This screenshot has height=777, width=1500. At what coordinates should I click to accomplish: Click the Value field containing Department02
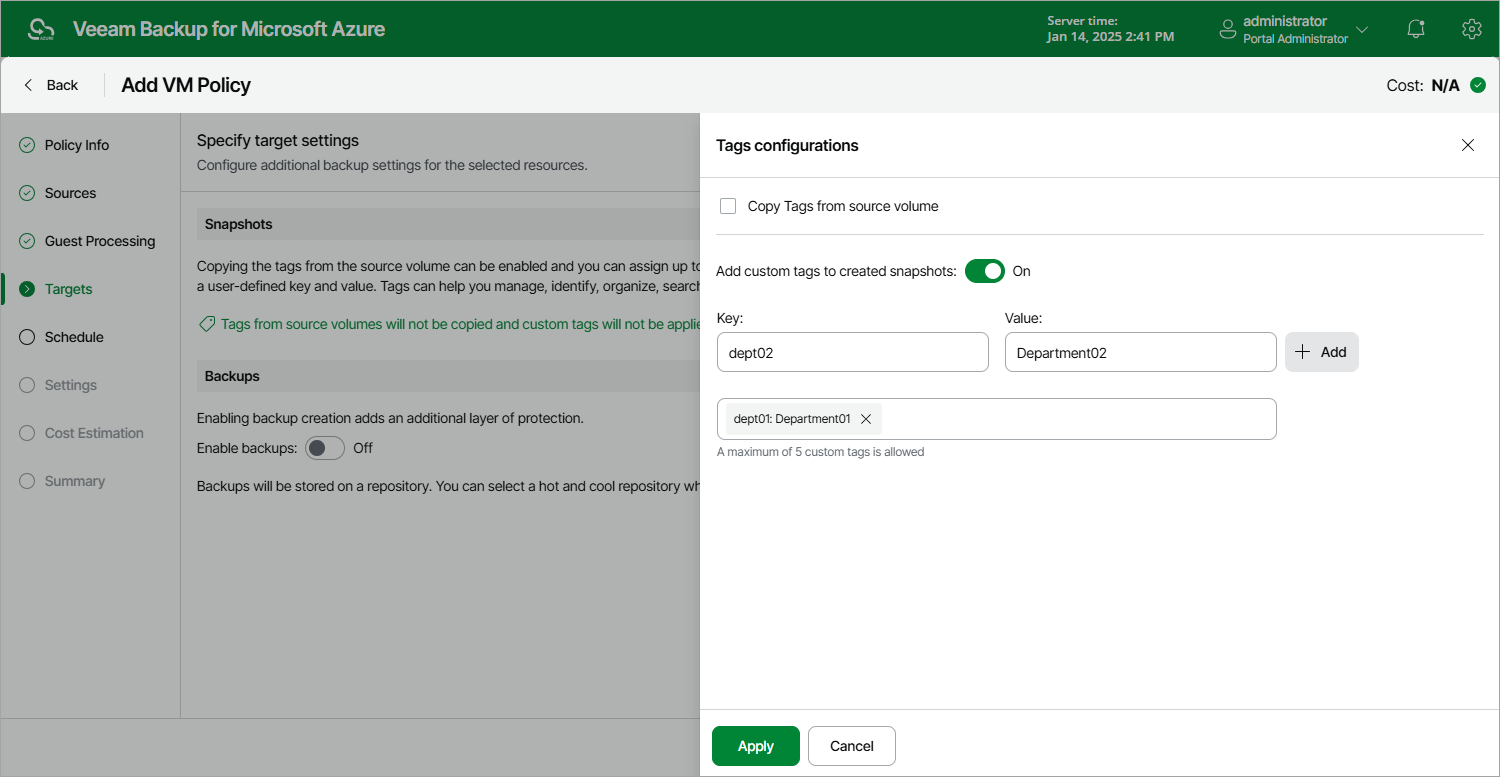1141,352
